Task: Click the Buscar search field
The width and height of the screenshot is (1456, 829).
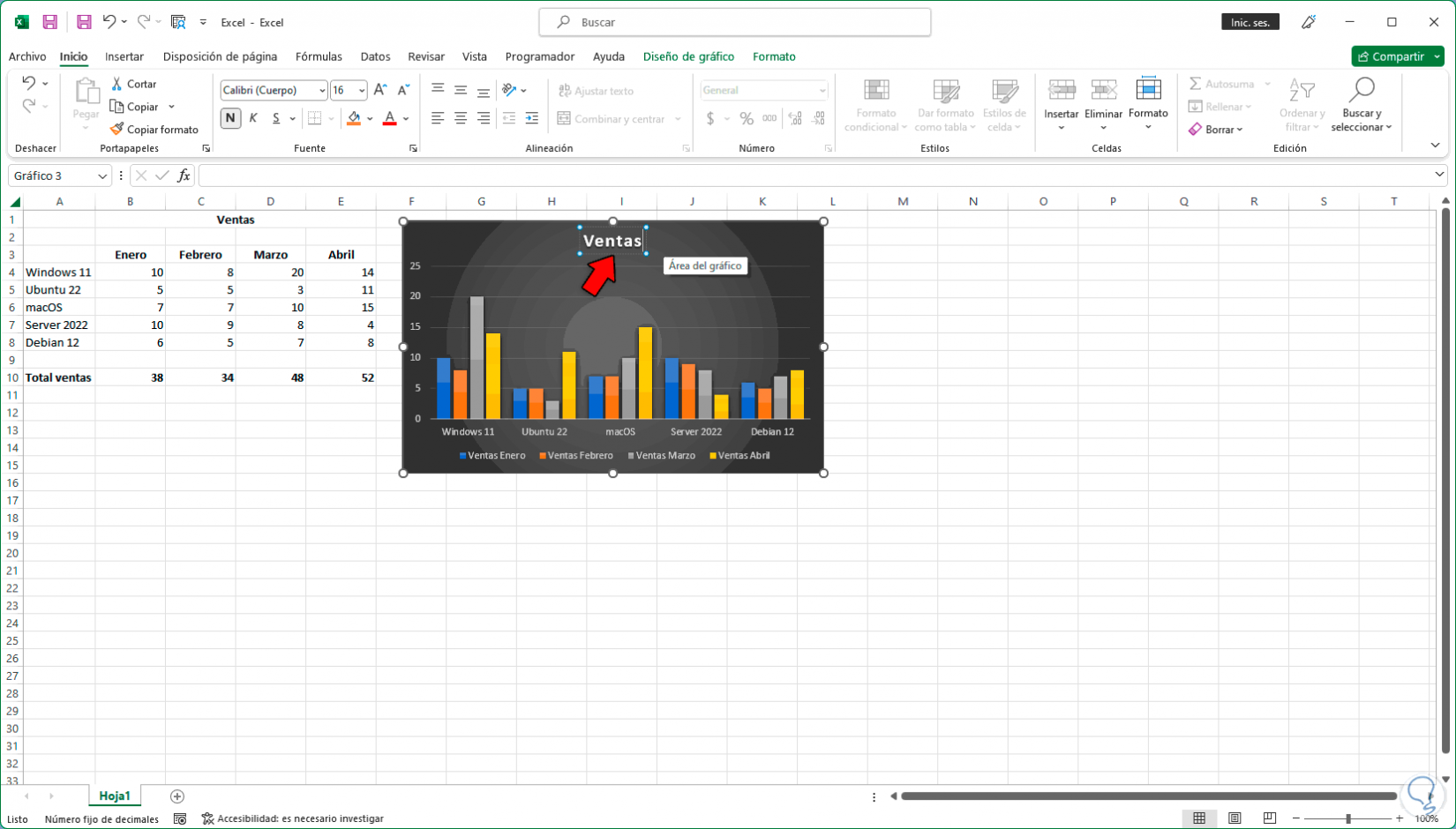Action: [734, 22]
